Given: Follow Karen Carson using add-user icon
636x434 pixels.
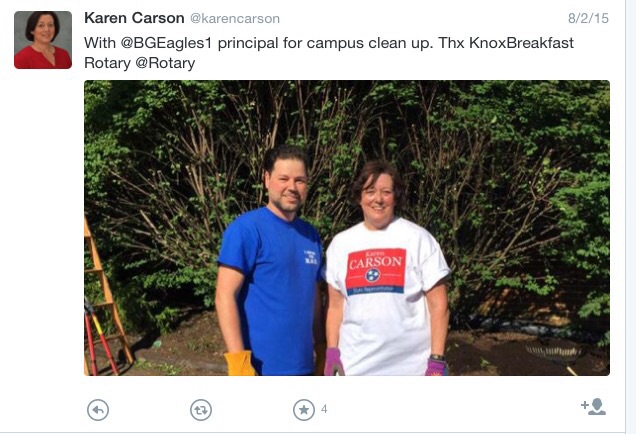Looking at the screenshot, I should (593, 406).
